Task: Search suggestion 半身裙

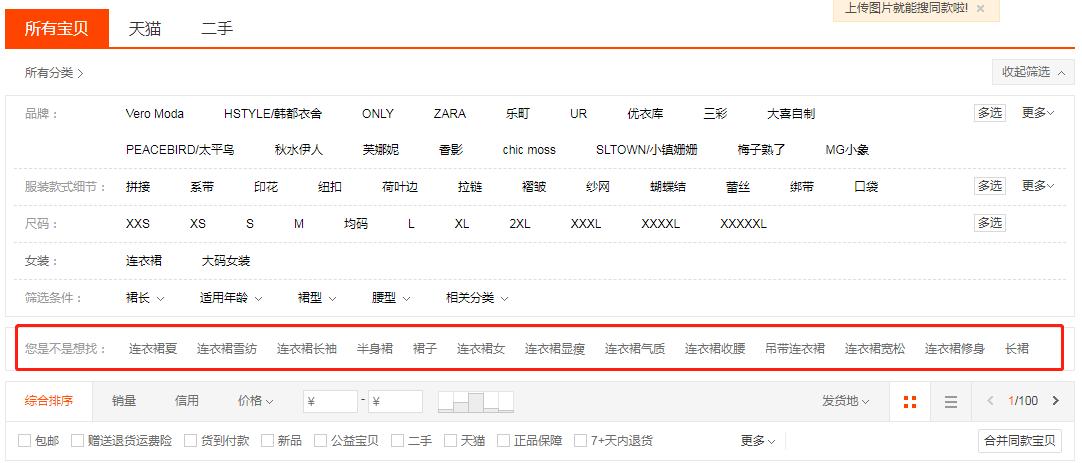Action: 375,349
